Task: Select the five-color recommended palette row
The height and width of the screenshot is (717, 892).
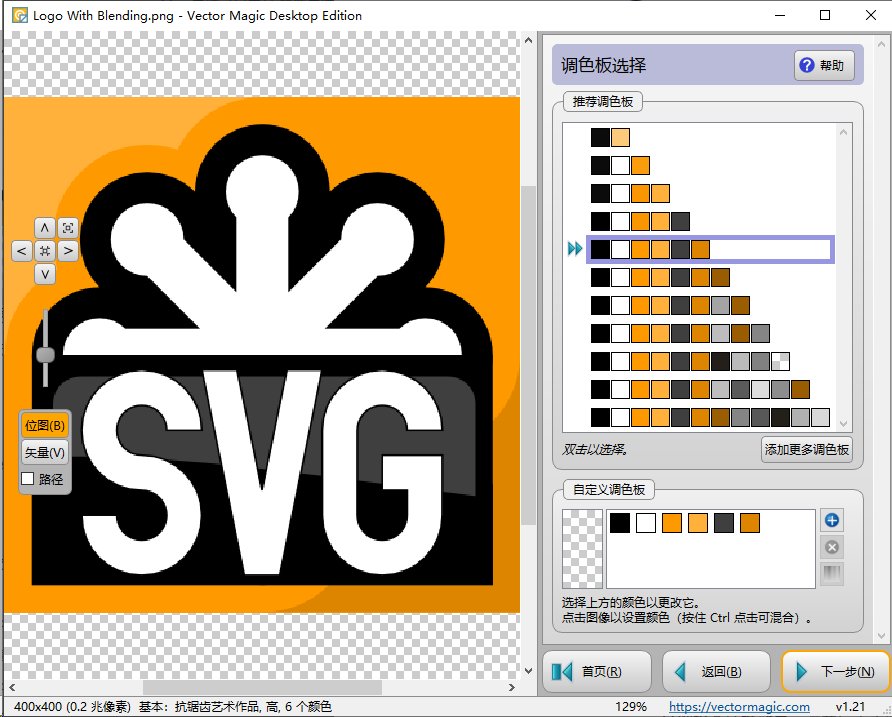Action: pyautogui.click(x=709, y=221)
